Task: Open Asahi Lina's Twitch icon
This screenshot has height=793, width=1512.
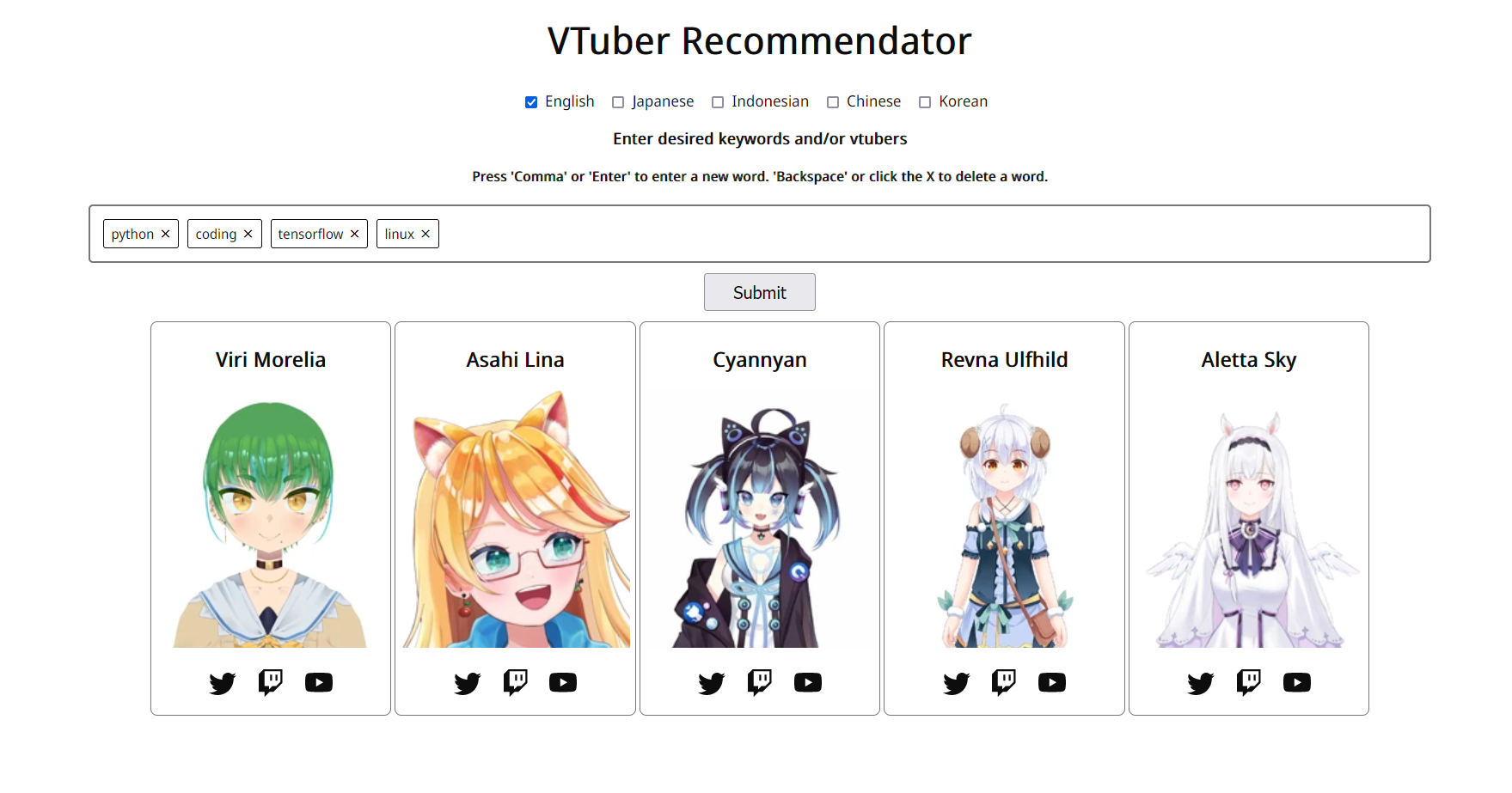Action: point(516,682)
